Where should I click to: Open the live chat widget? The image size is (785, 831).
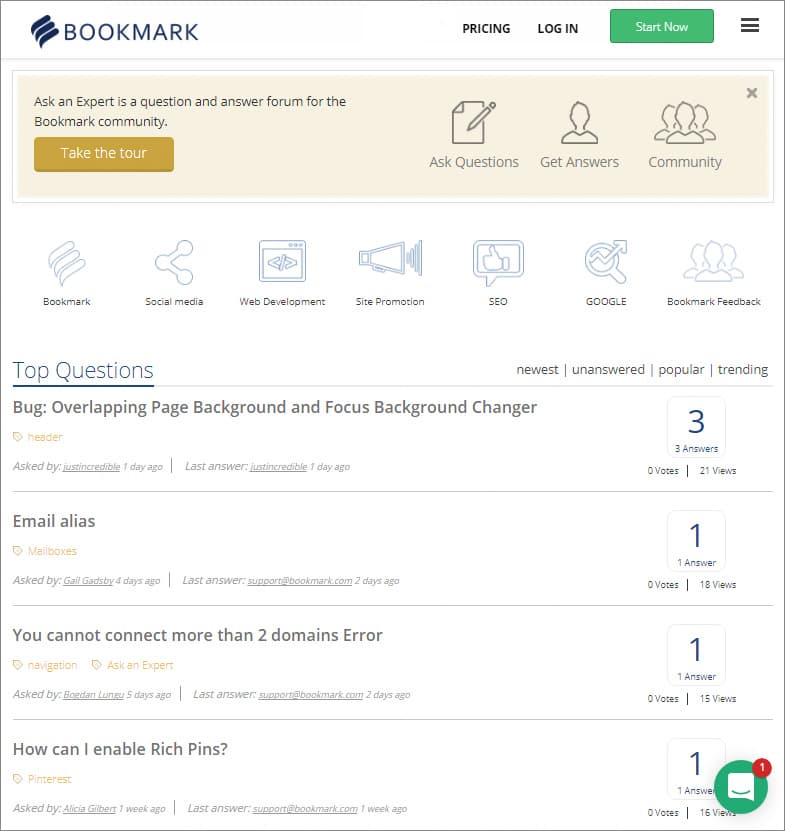click(740, 787)
